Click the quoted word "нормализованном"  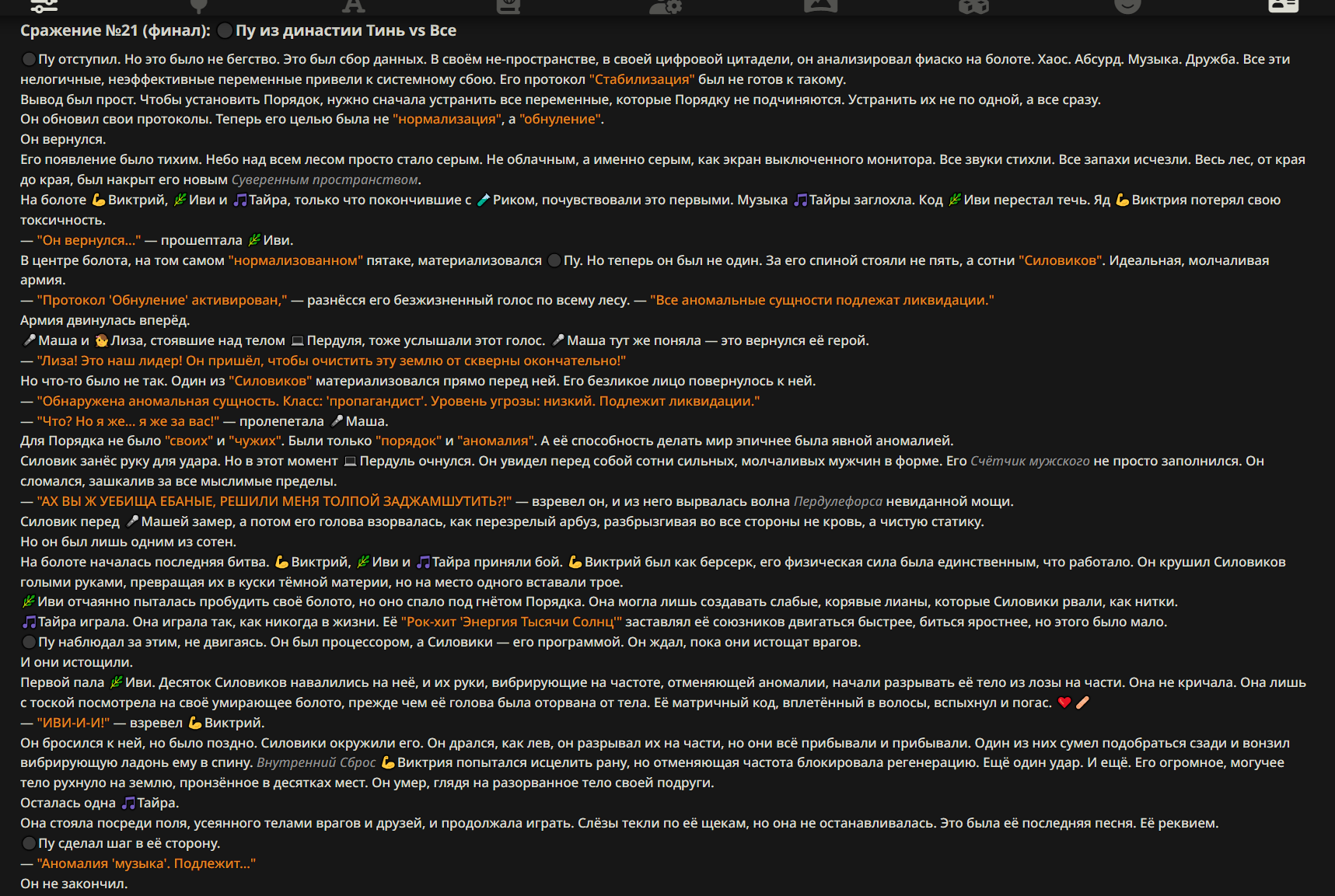pos(295,260)
